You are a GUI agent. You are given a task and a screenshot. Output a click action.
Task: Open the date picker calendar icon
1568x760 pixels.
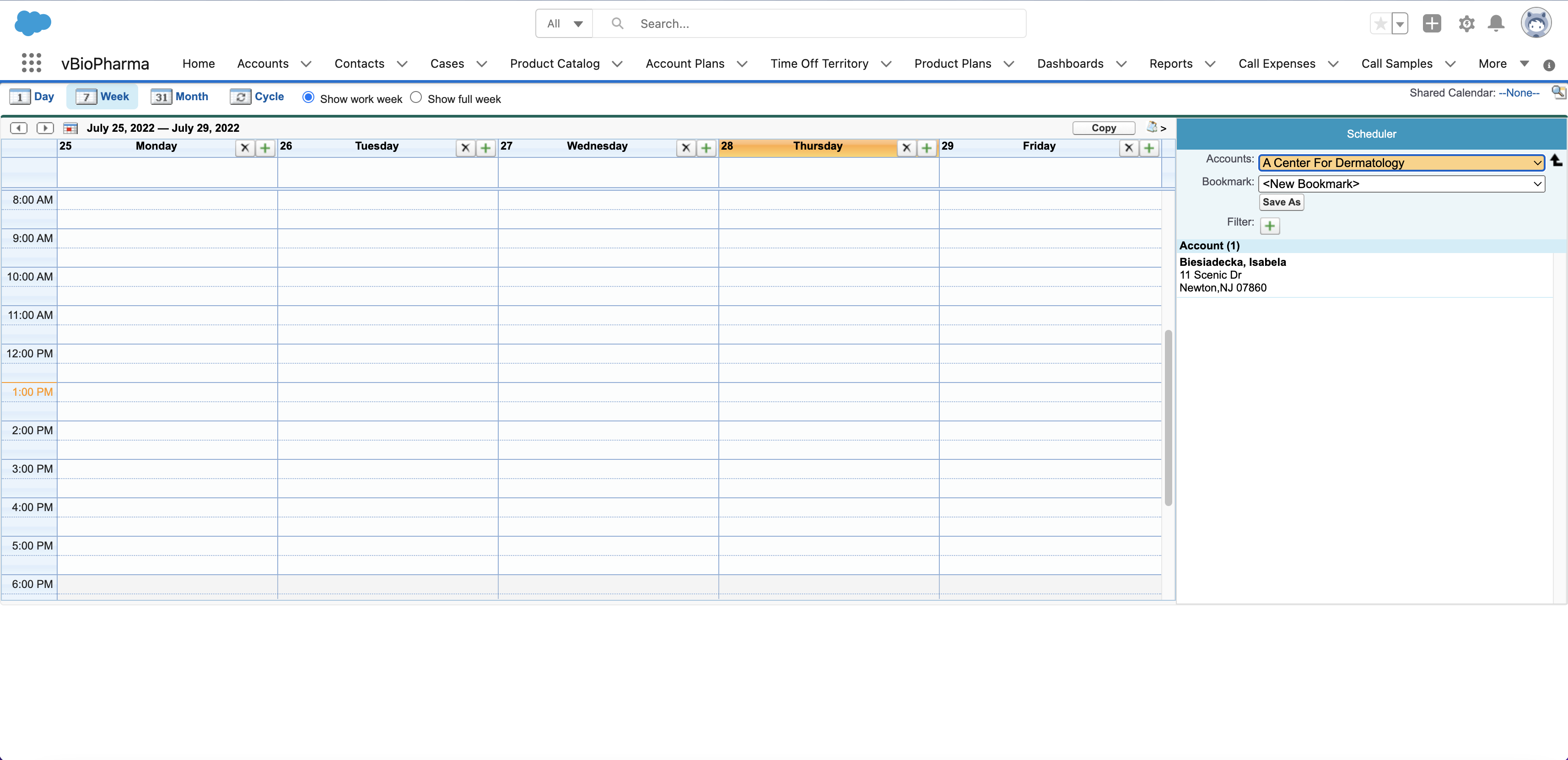pyautogui.click(x=70, y=128)
